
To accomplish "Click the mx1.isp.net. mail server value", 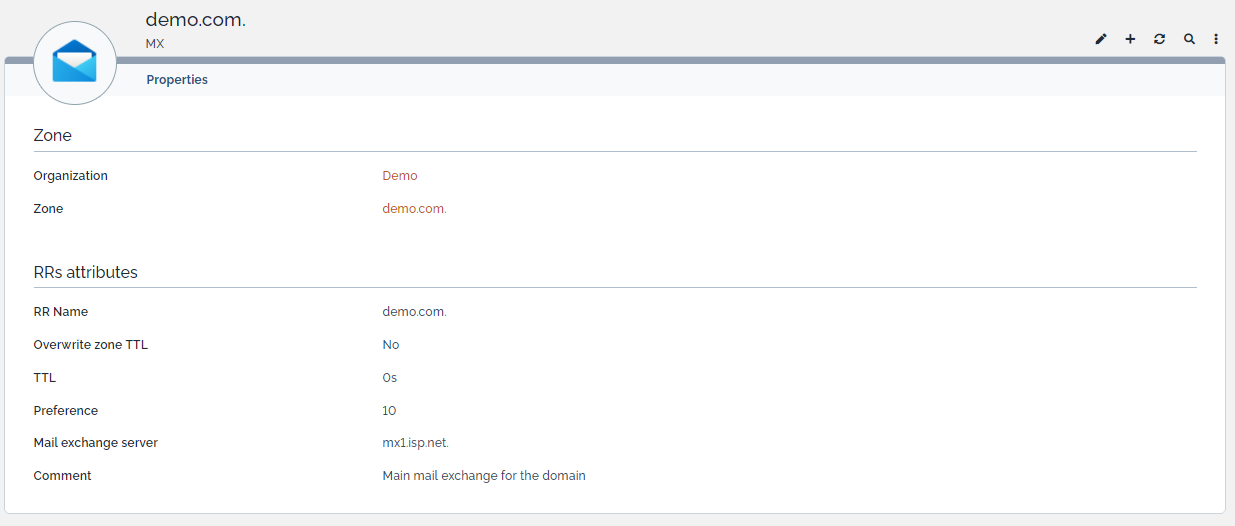I will pyautogui.click(x=422, y=443).
